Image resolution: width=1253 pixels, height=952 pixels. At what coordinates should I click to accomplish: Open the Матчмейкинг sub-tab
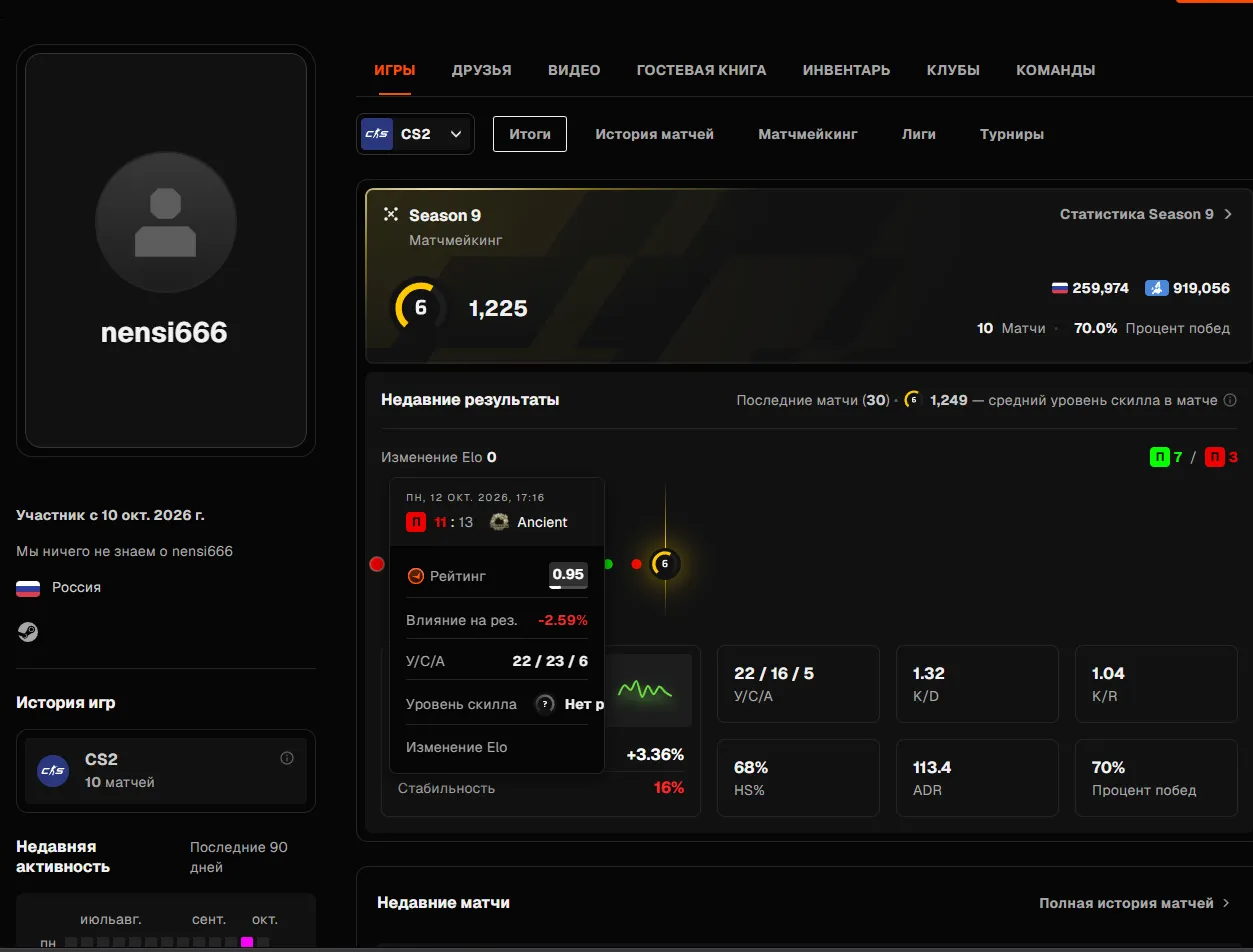coord(808,134)
